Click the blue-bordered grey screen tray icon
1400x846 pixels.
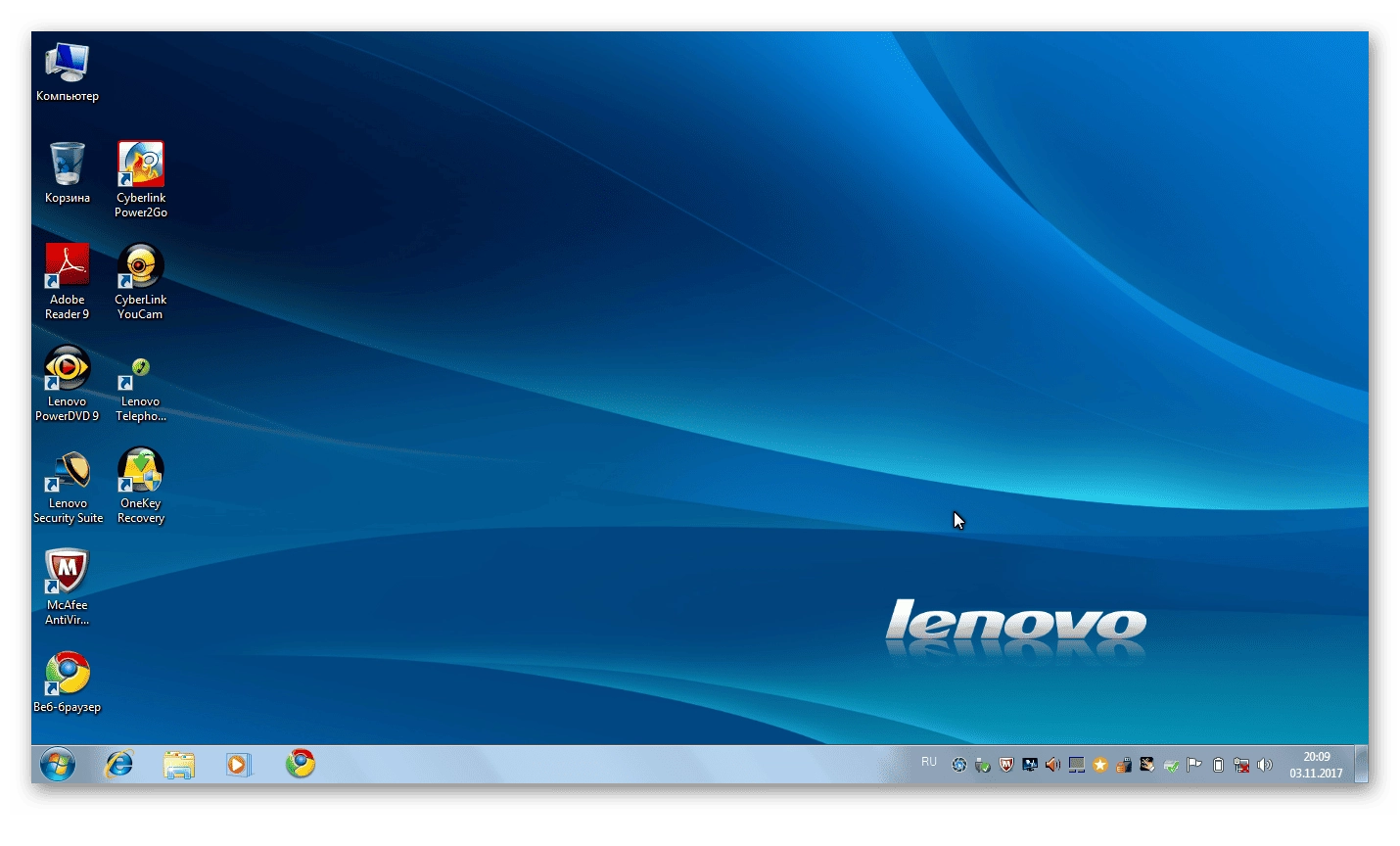coord(1077,765)
